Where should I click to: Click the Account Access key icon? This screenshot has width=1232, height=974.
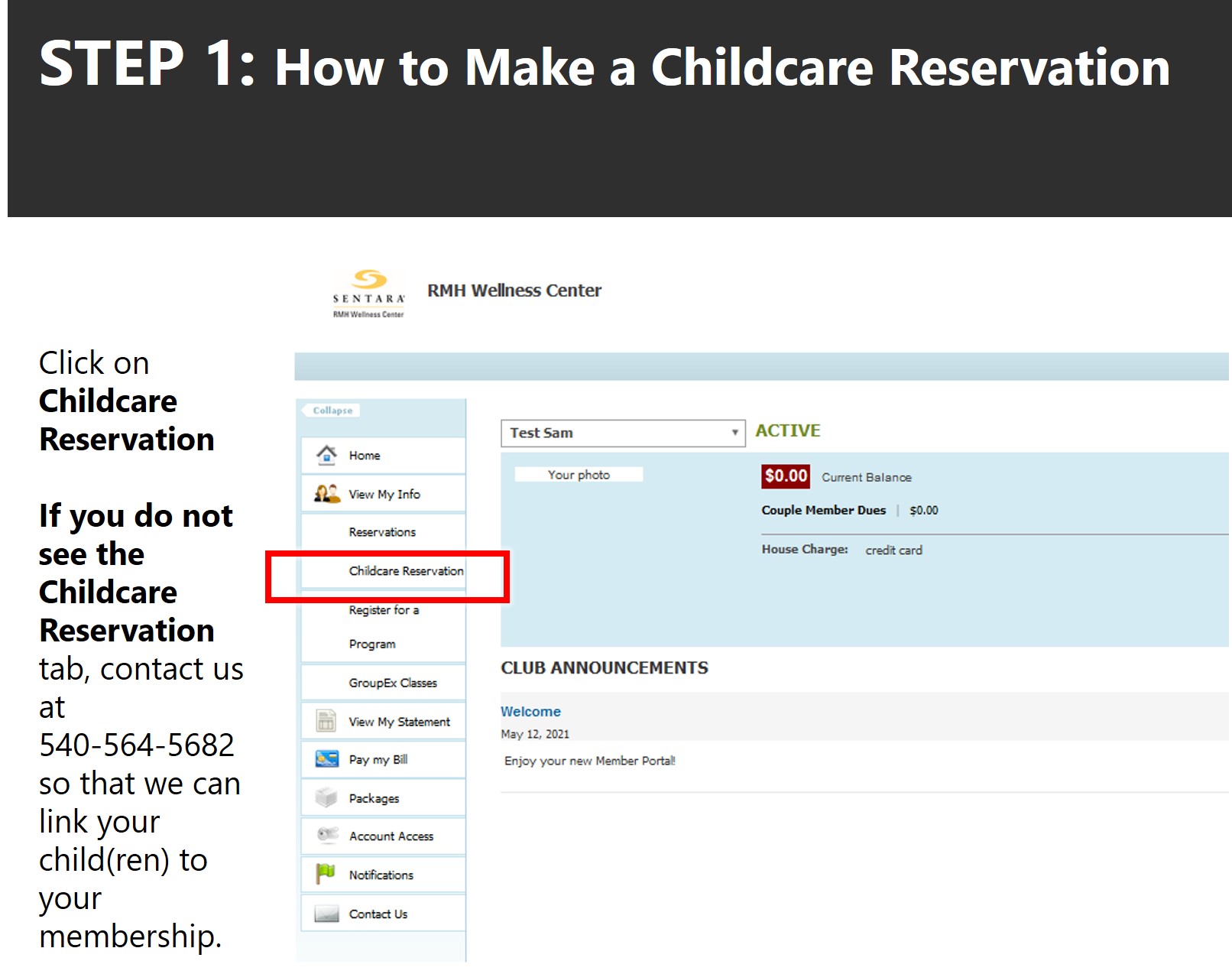326,836
